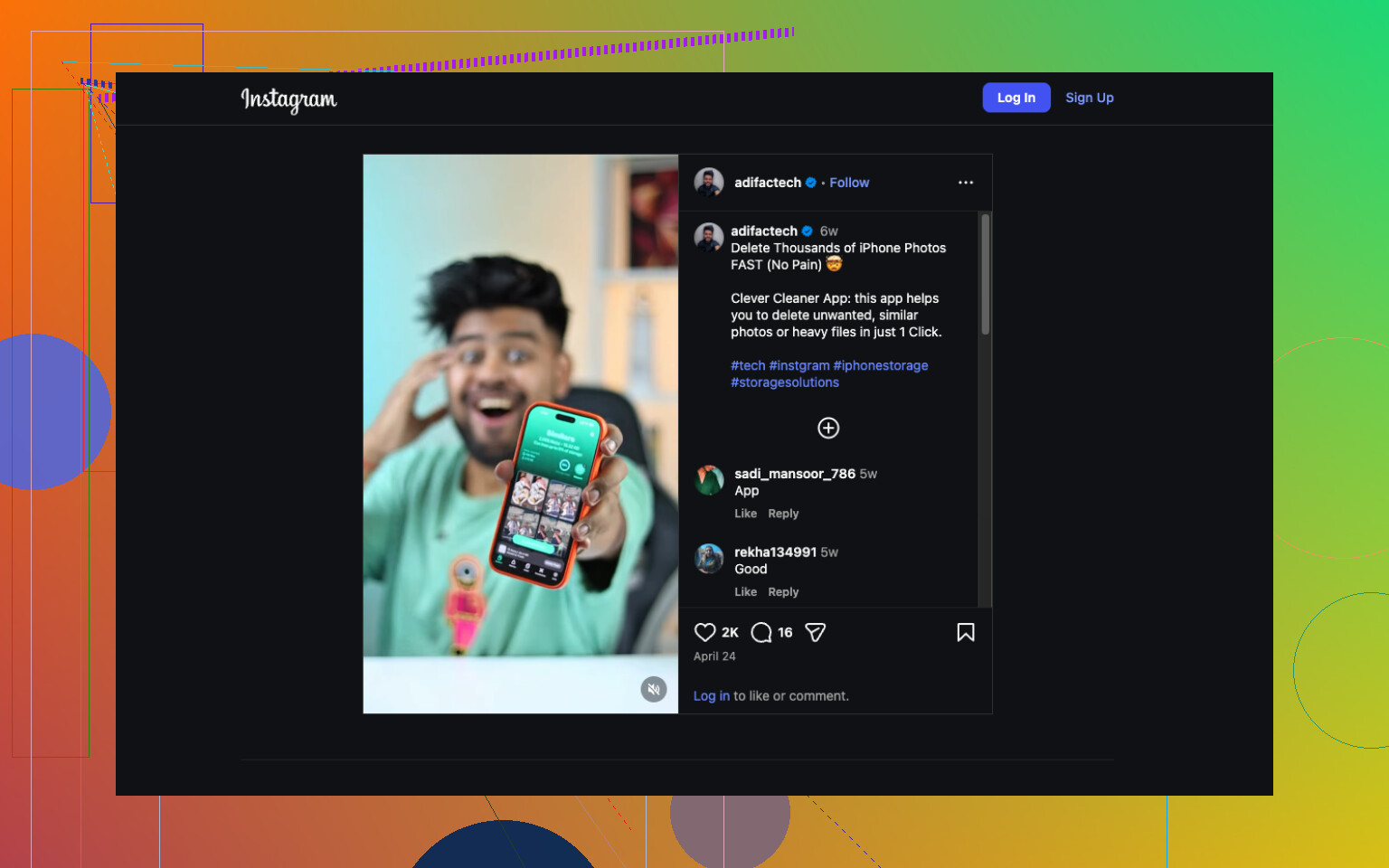Reply to rekha134991's comment
The width and height of the screenshot is (1389, 868).
click(x=783, y=592)
